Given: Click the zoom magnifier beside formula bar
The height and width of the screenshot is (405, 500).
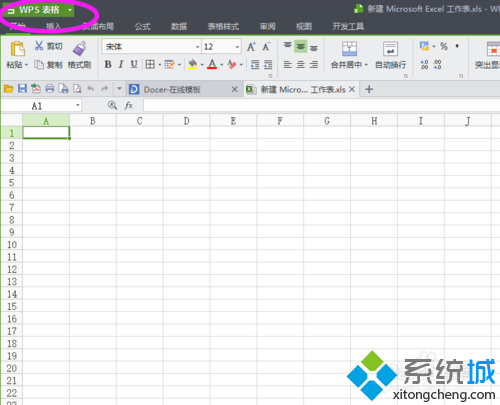Looking at the screenshot, I should 112,105.
